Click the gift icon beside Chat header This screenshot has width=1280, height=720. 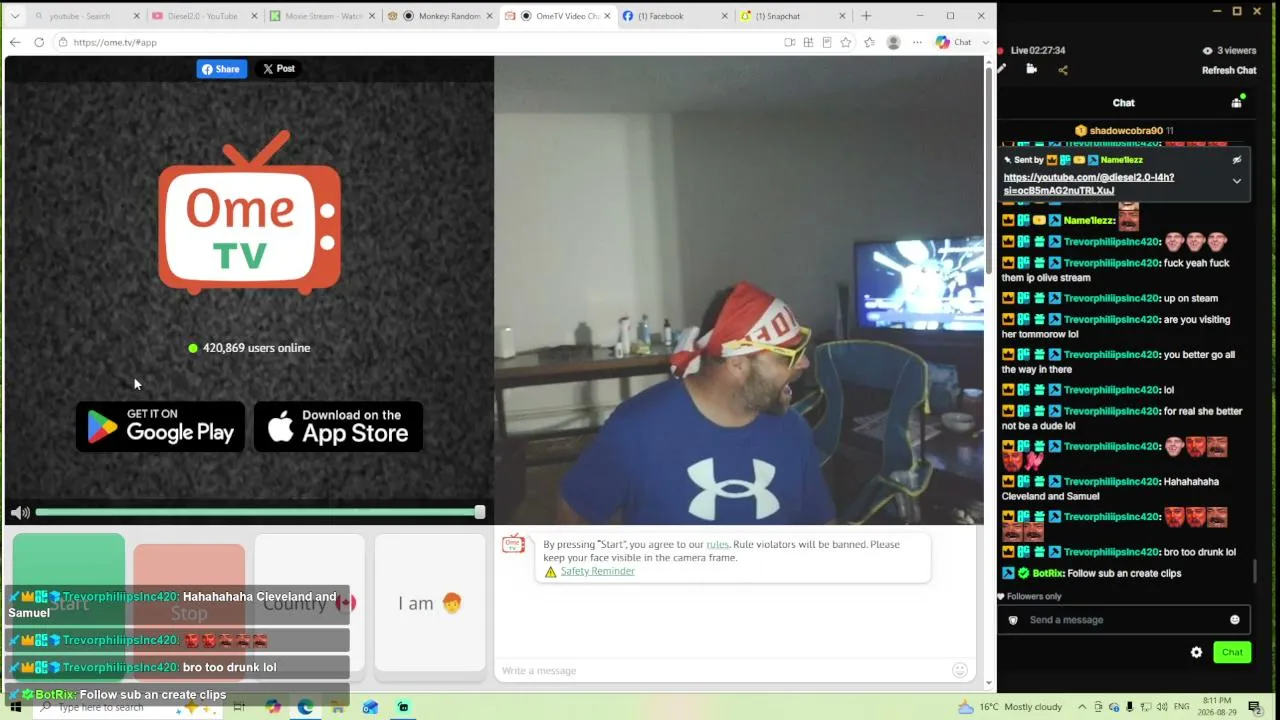point(1237,102)
